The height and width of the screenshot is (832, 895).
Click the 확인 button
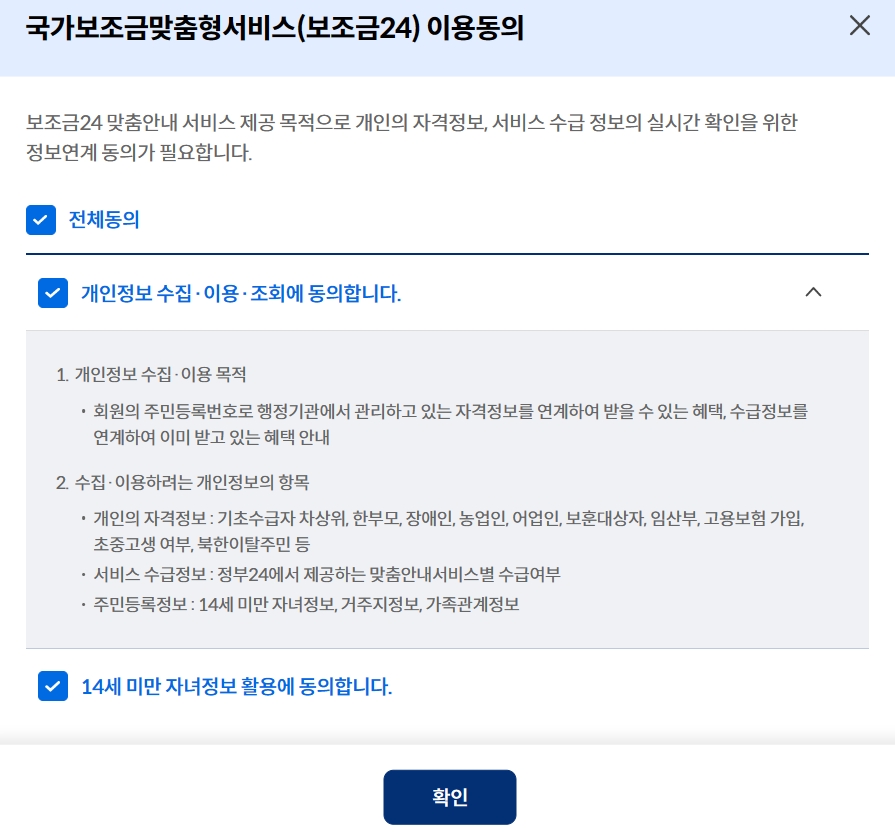[x=450, y=797]
